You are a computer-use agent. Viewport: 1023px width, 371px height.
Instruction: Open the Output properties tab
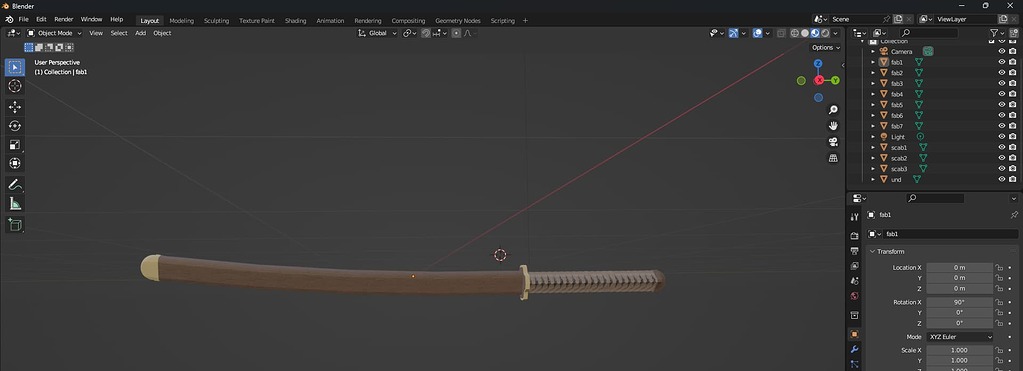click(x=855, y=250)
